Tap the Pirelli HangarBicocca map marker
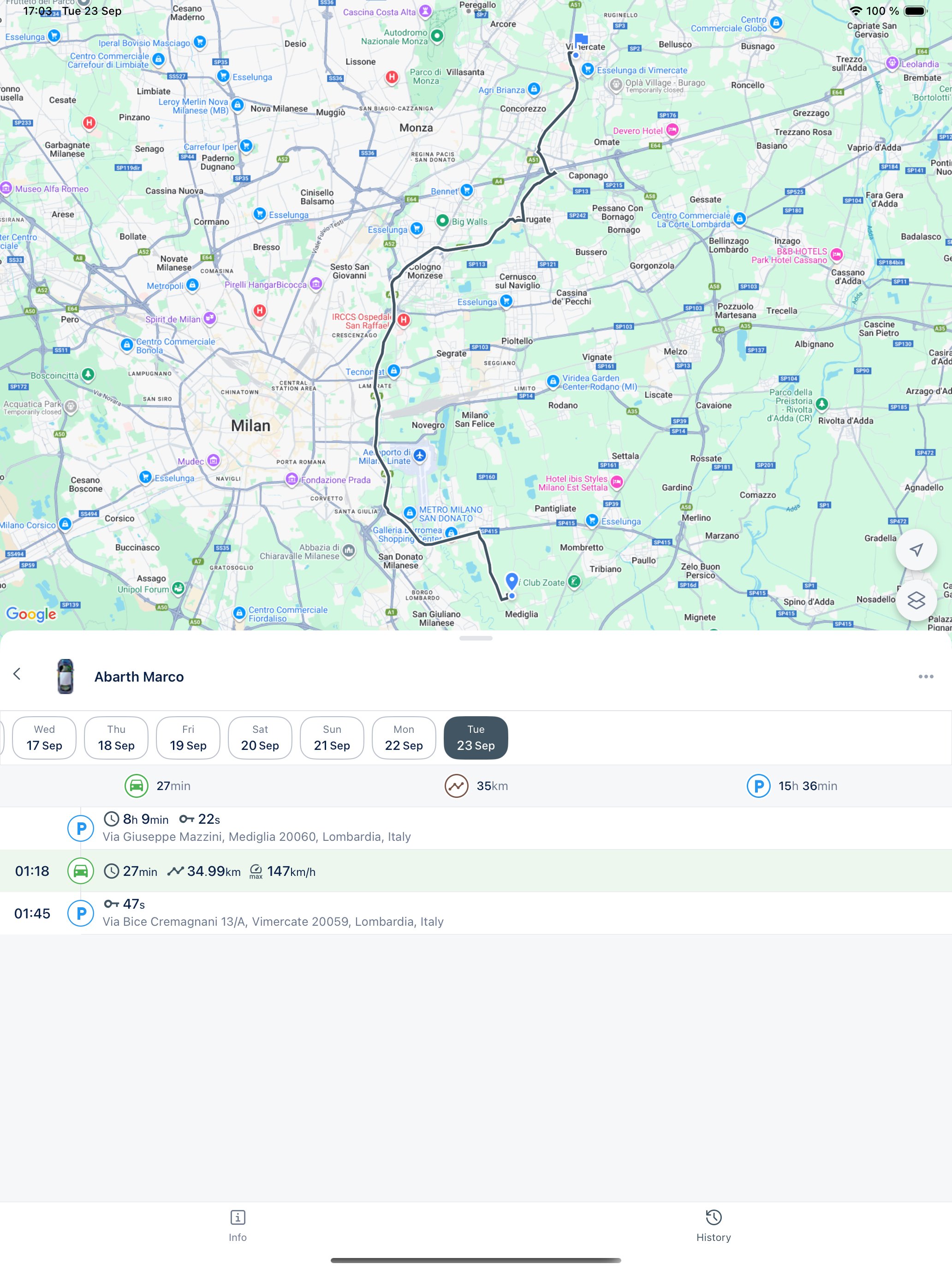The image size is (952, 1270). pos(315,284)
